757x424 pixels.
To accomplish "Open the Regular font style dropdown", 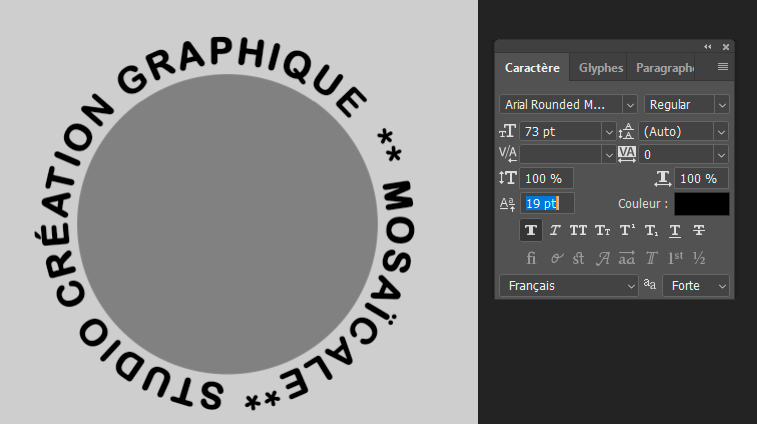I will [x=721, y=104].
